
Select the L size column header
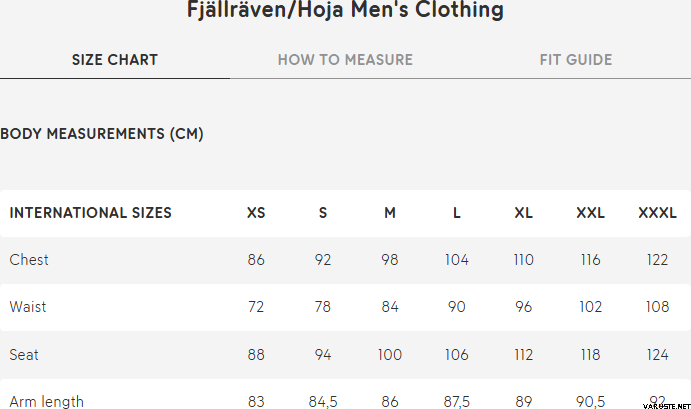(x=457, y=213)
